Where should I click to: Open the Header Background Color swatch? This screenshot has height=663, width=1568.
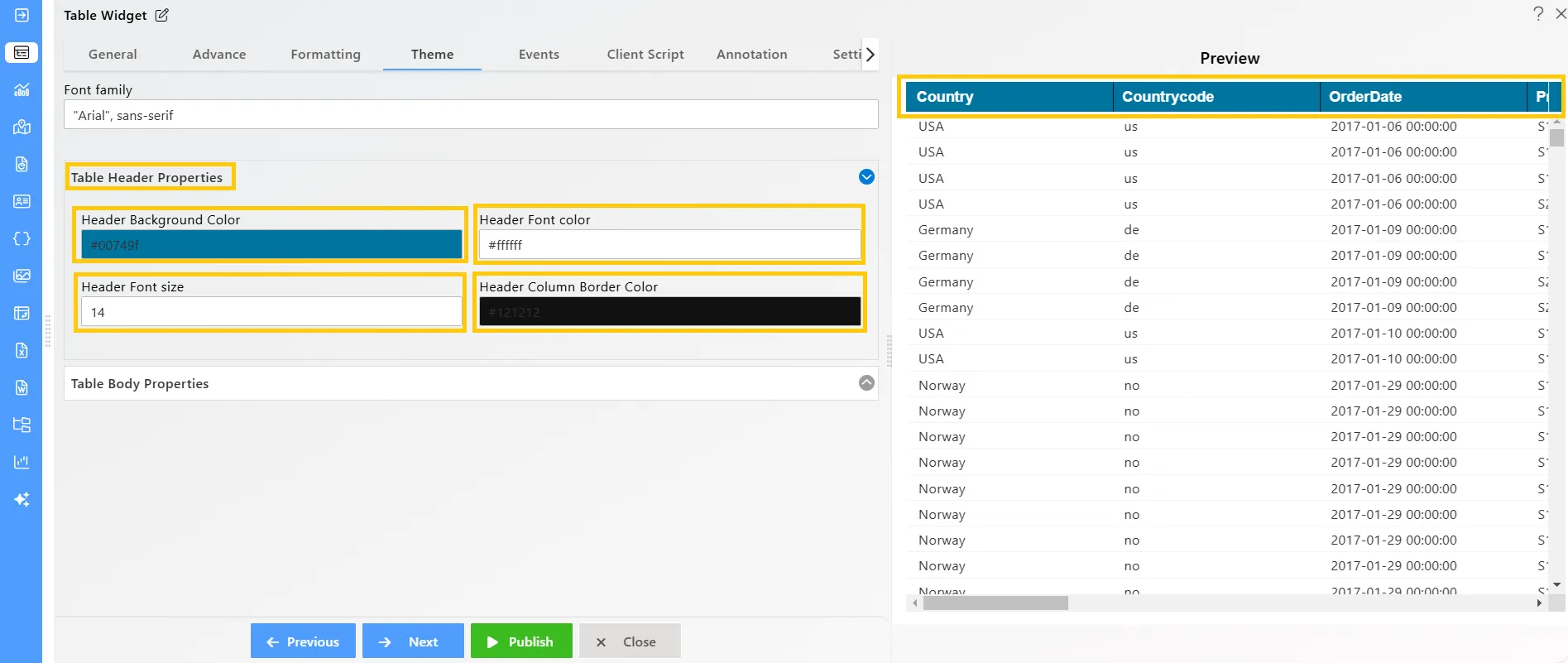[271, 245]
